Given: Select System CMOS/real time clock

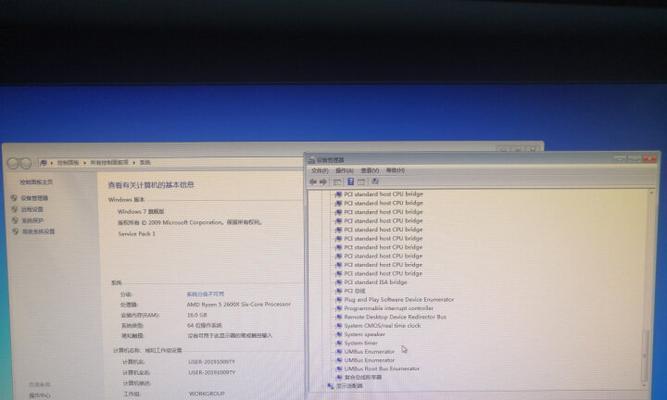Looking at the screenshot, I should coord(382,326).
